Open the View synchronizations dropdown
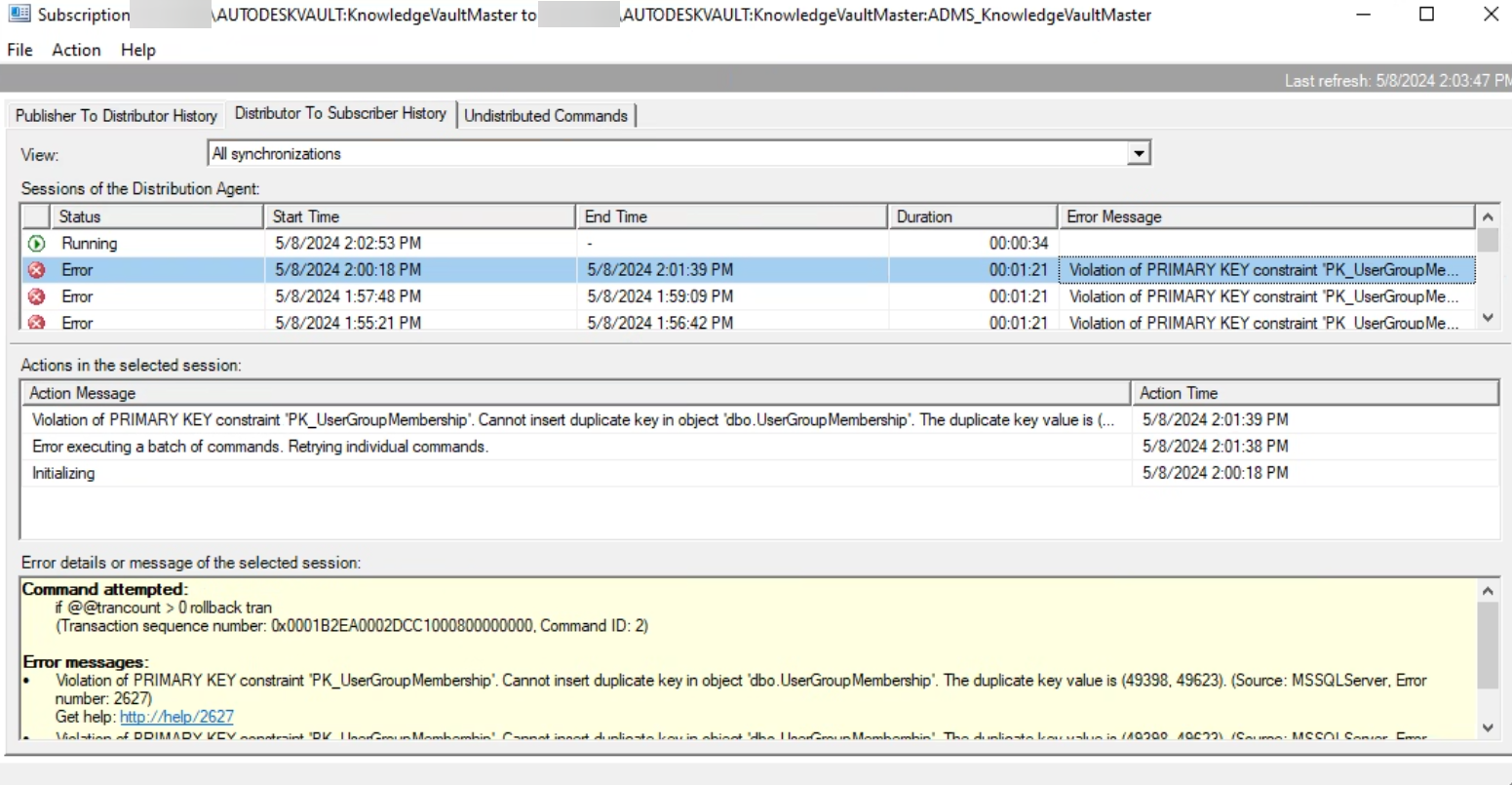This screenshot has height=785, width=1512. [x=1139, y=152]
